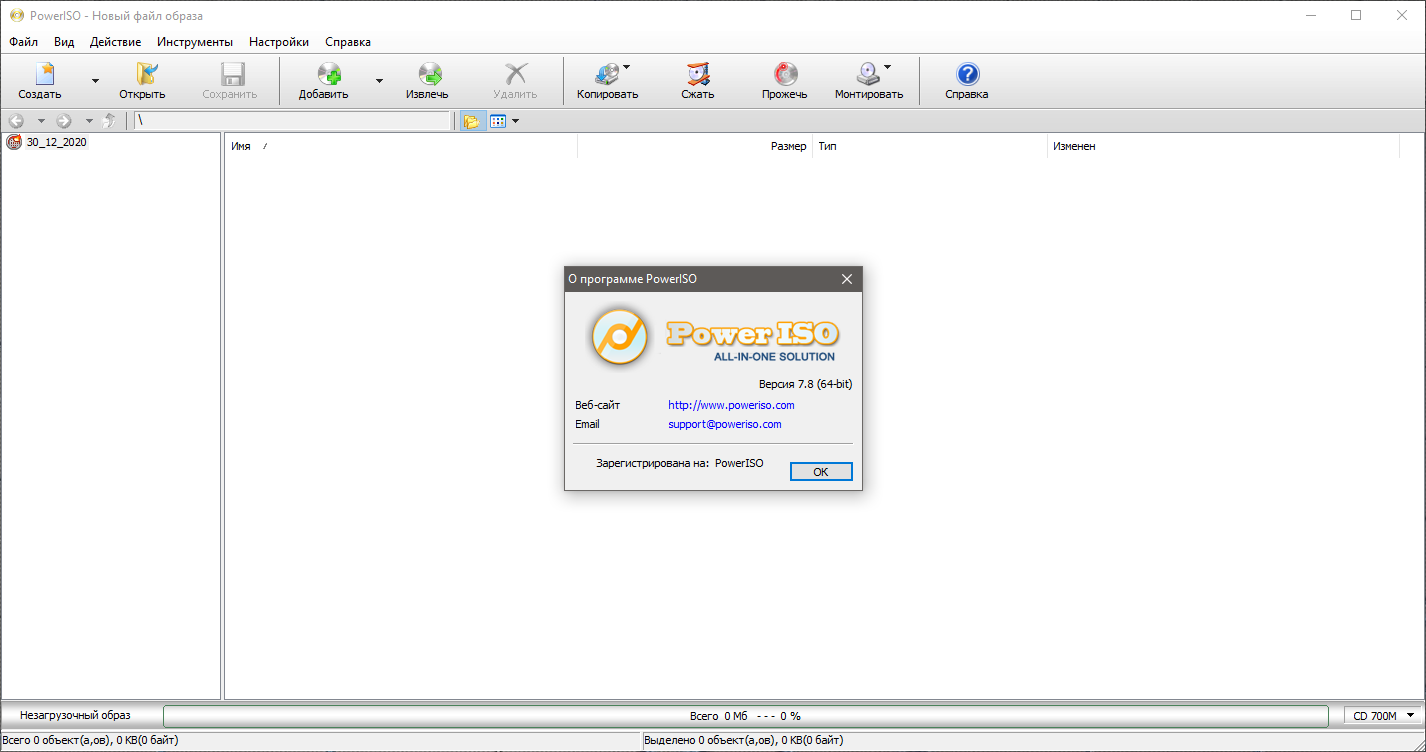Click the Добавить (Add) toolbar icon
Screen dimensions: 1426x752
coord(329,74)
